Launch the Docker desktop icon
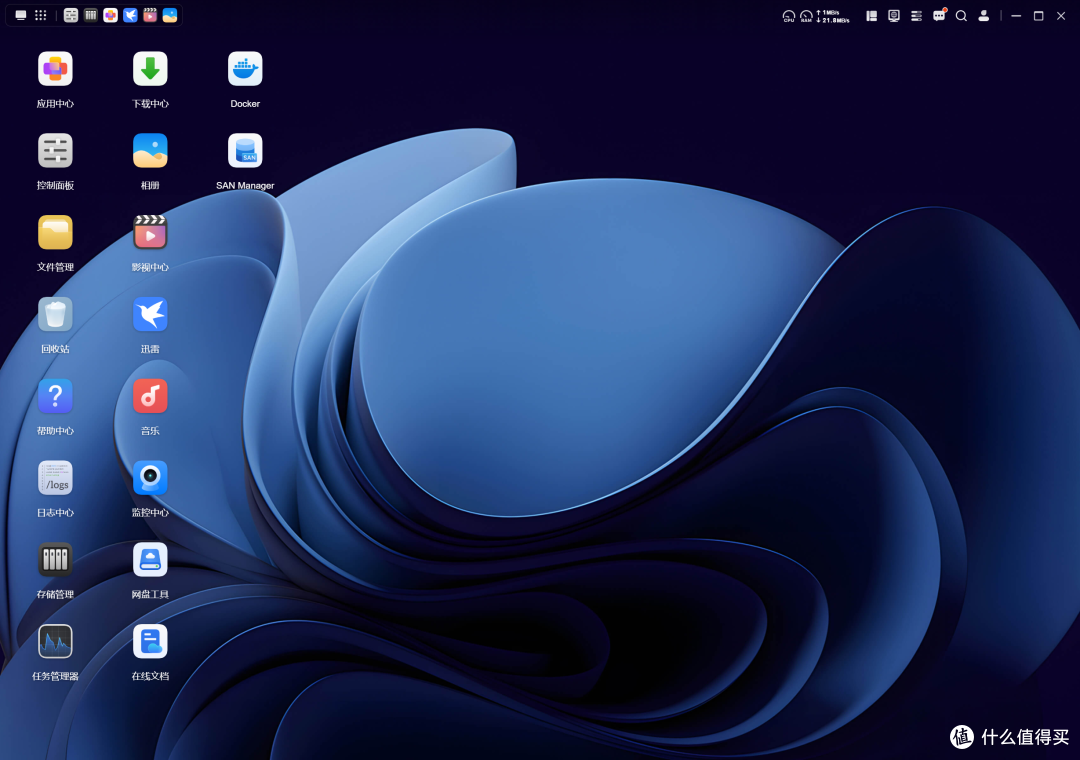Screen dimensions: 1080x760 coord(245,69)
